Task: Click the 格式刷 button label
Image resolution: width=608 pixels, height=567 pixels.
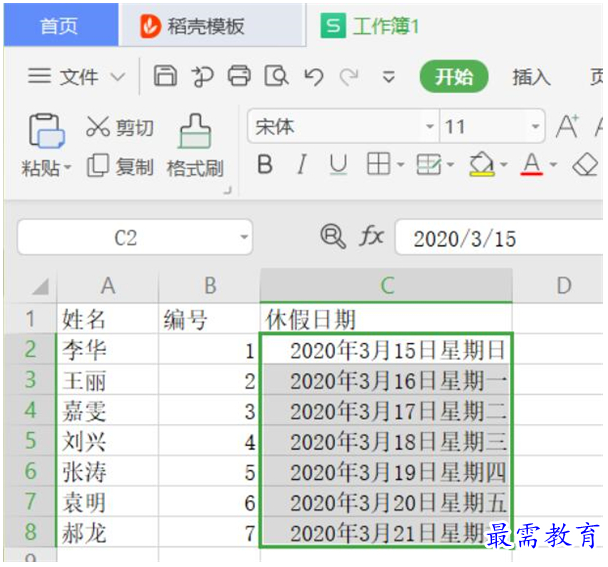Action: pyautogui.click(x=195, y=168)
